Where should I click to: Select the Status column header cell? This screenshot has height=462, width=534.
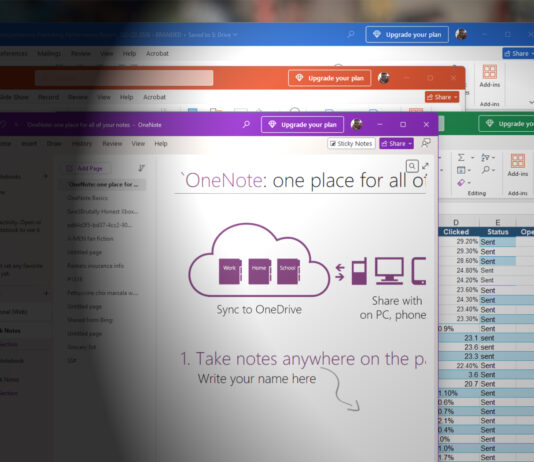498,232
